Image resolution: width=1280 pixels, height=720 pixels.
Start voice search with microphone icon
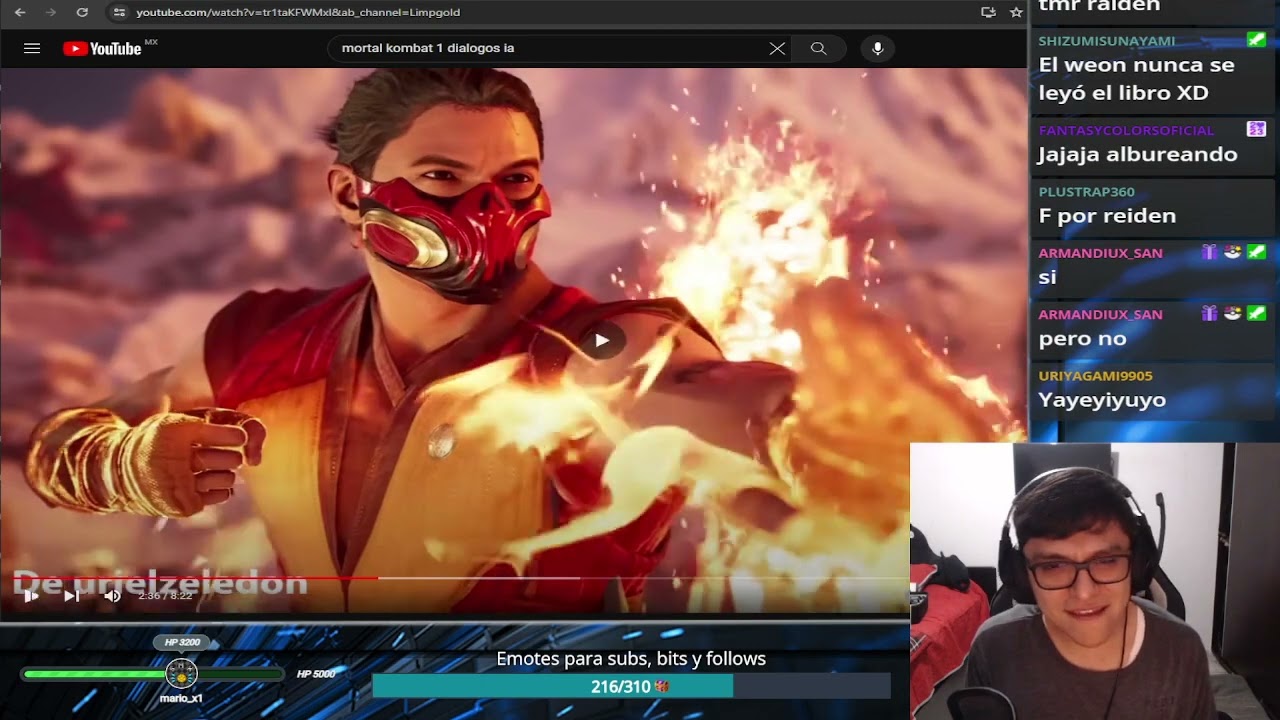click(878, 48)
